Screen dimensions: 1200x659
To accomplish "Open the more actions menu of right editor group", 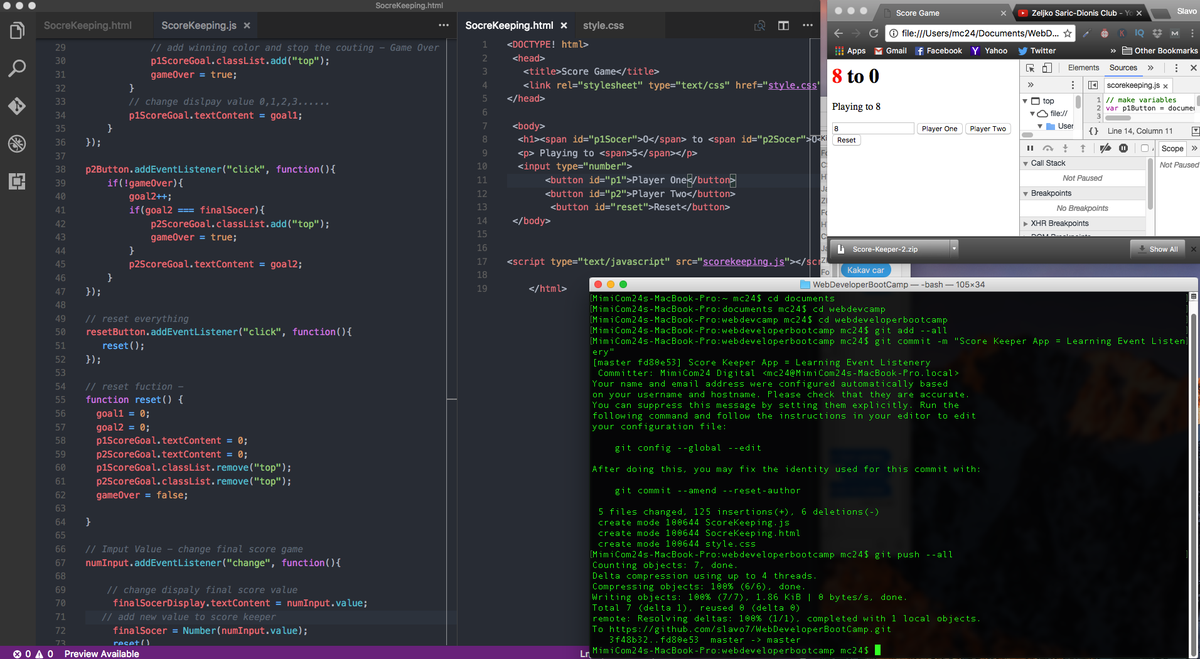I will click(x=807, y=25).
